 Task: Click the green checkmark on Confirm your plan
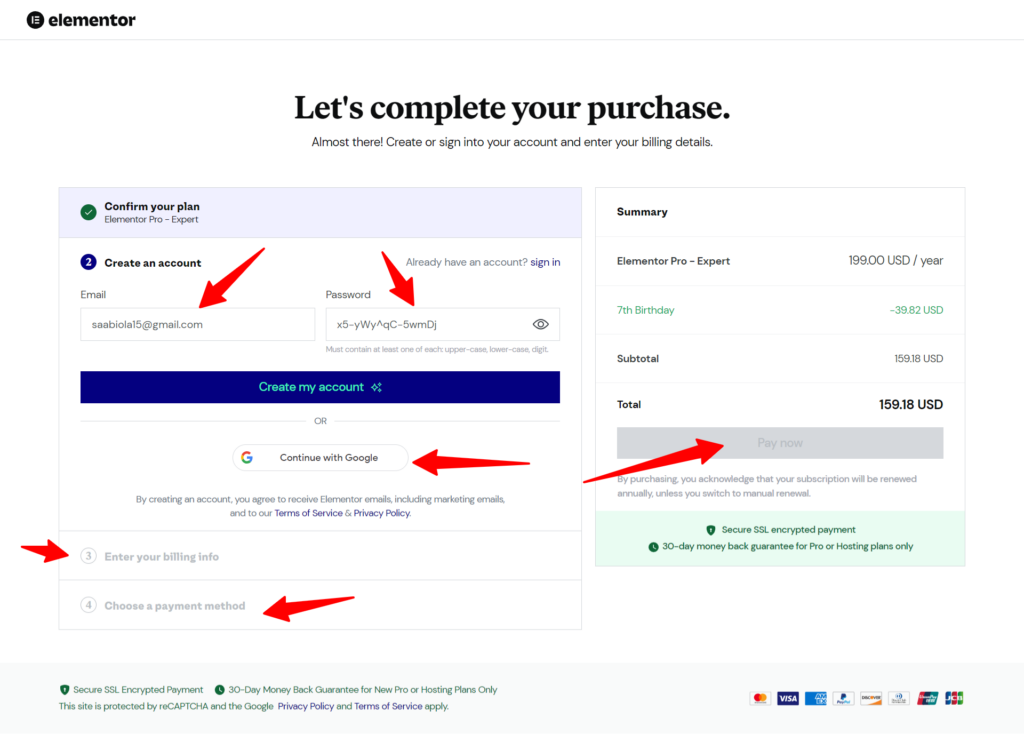(x=89, y=212)
